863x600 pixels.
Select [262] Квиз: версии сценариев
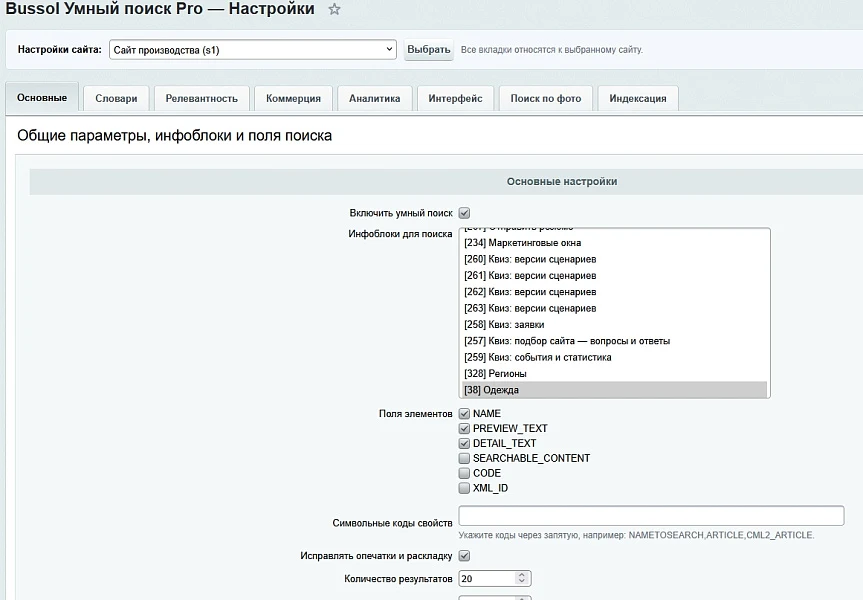tap(614, 292)
